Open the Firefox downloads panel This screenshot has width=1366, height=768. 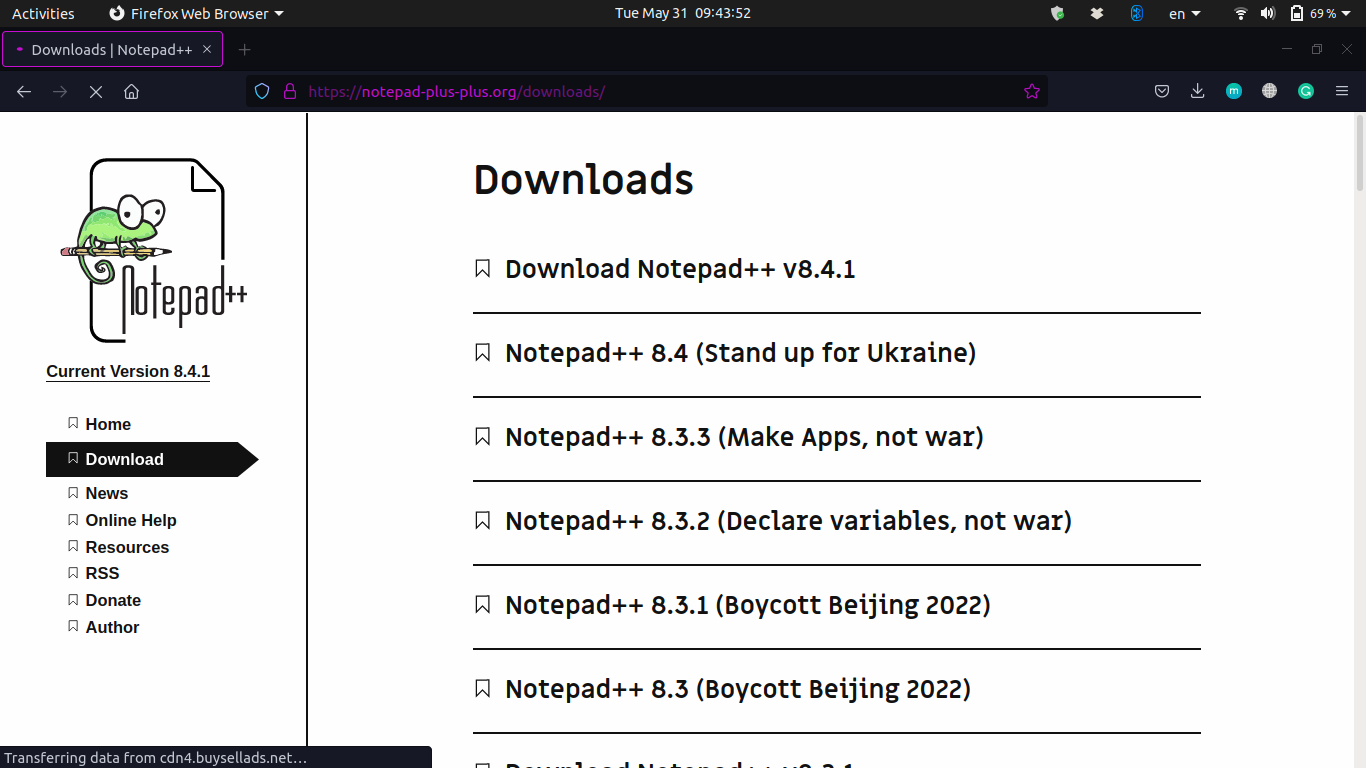coord(1197,91)
